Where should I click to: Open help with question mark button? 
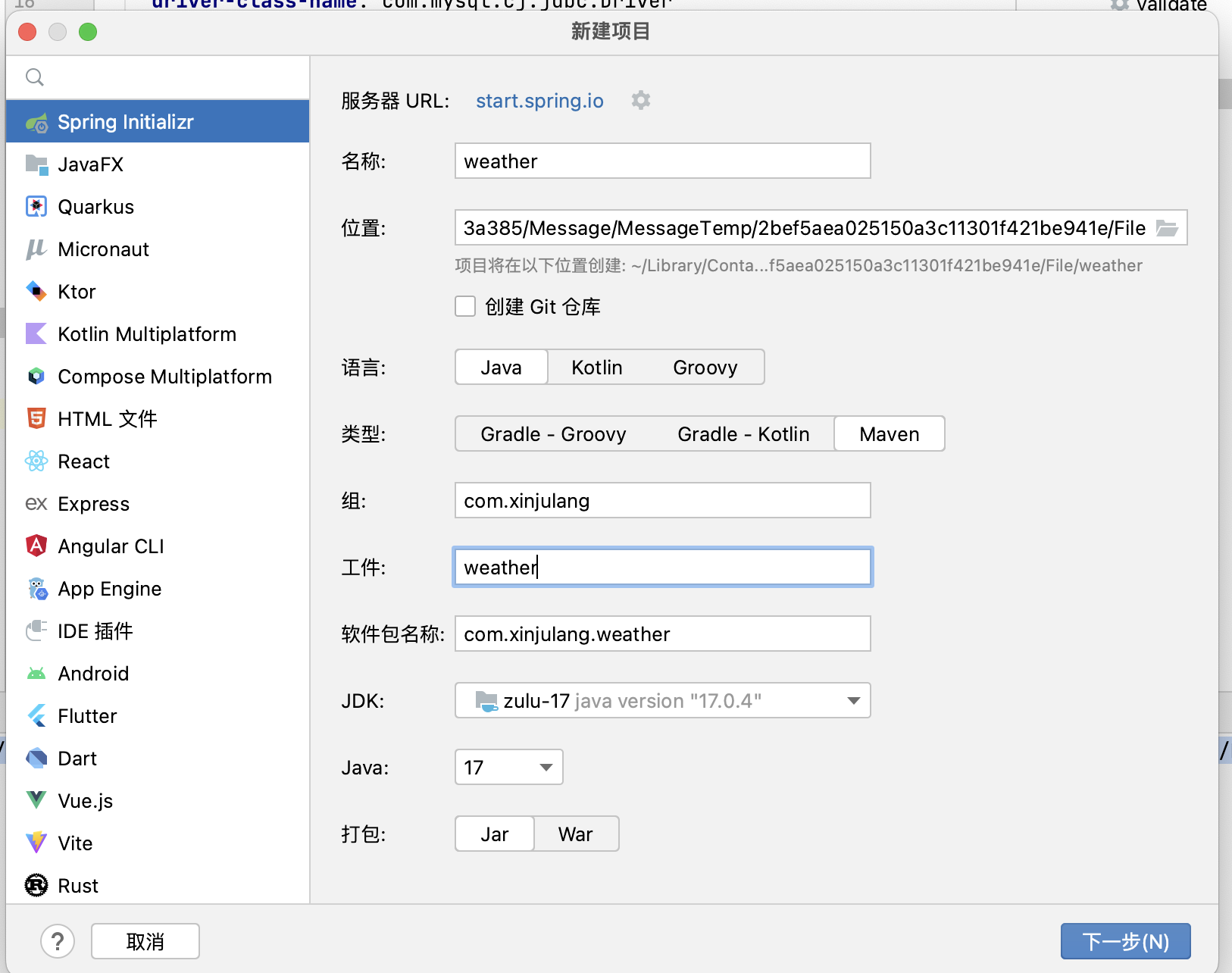(58, 942)
